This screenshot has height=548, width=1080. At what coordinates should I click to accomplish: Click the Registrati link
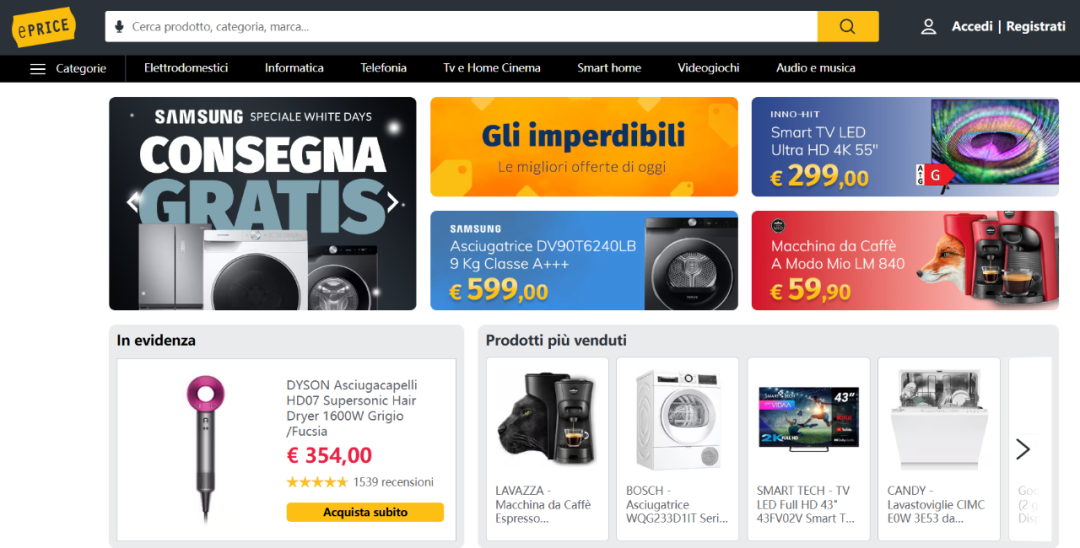click(1036, 27)
